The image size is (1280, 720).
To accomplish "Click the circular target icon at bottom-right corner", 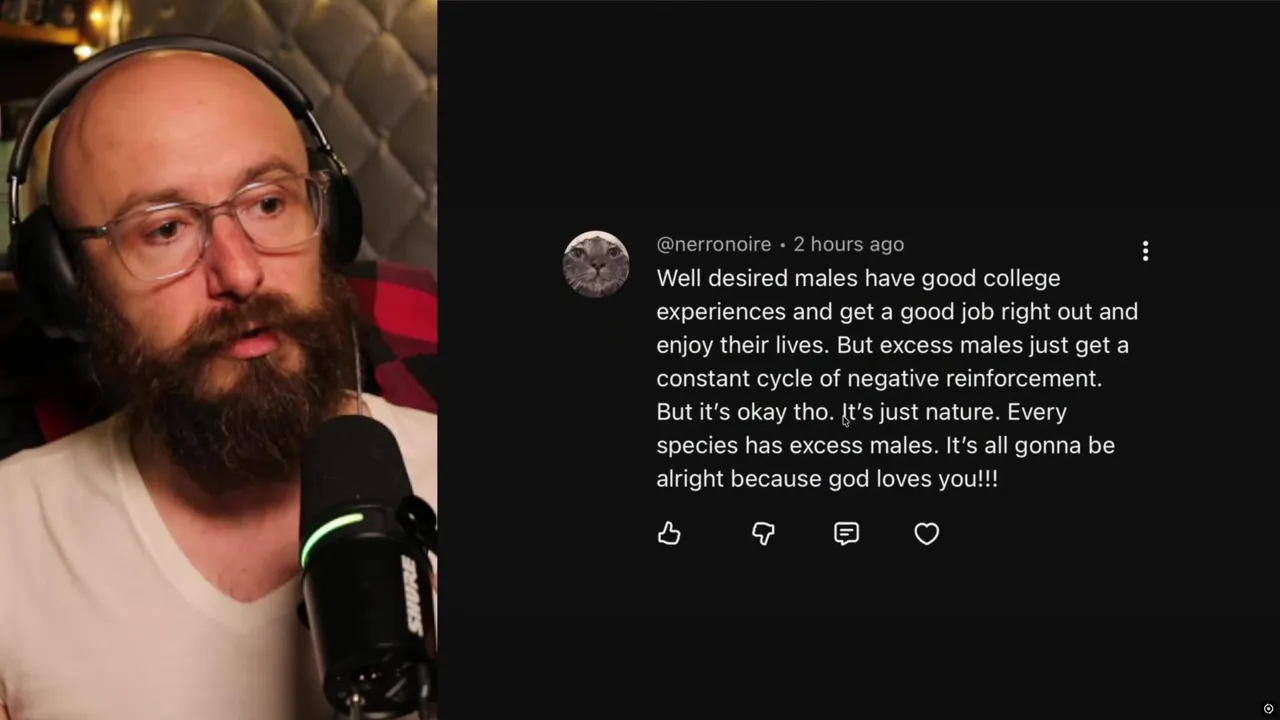I will click(x=1268, y=709).
